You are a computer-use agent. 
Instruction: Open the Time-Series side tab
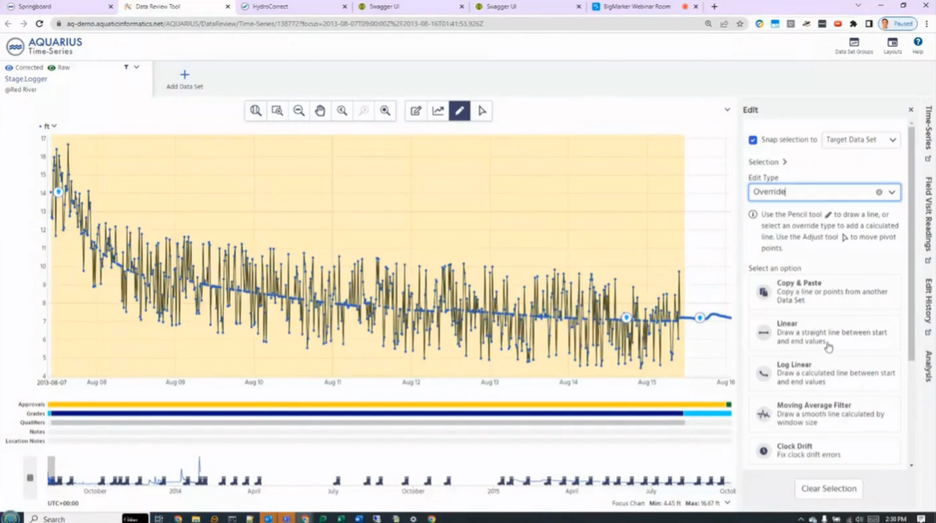coord(928,133)
